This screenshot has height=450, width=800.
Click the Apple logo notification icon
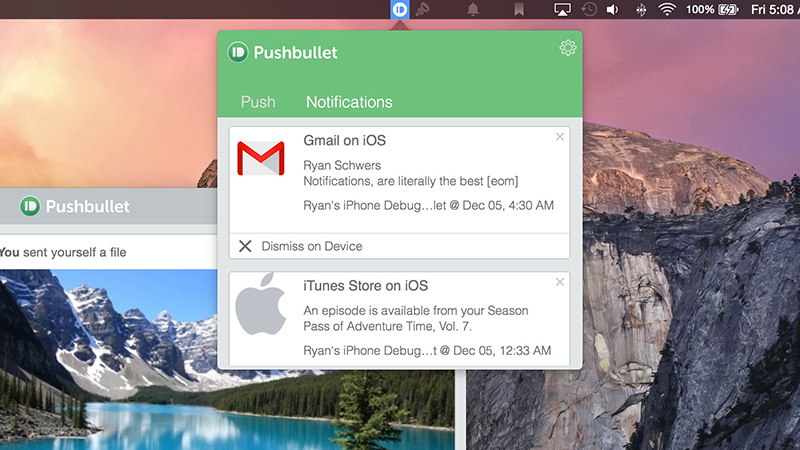(261, 304)
